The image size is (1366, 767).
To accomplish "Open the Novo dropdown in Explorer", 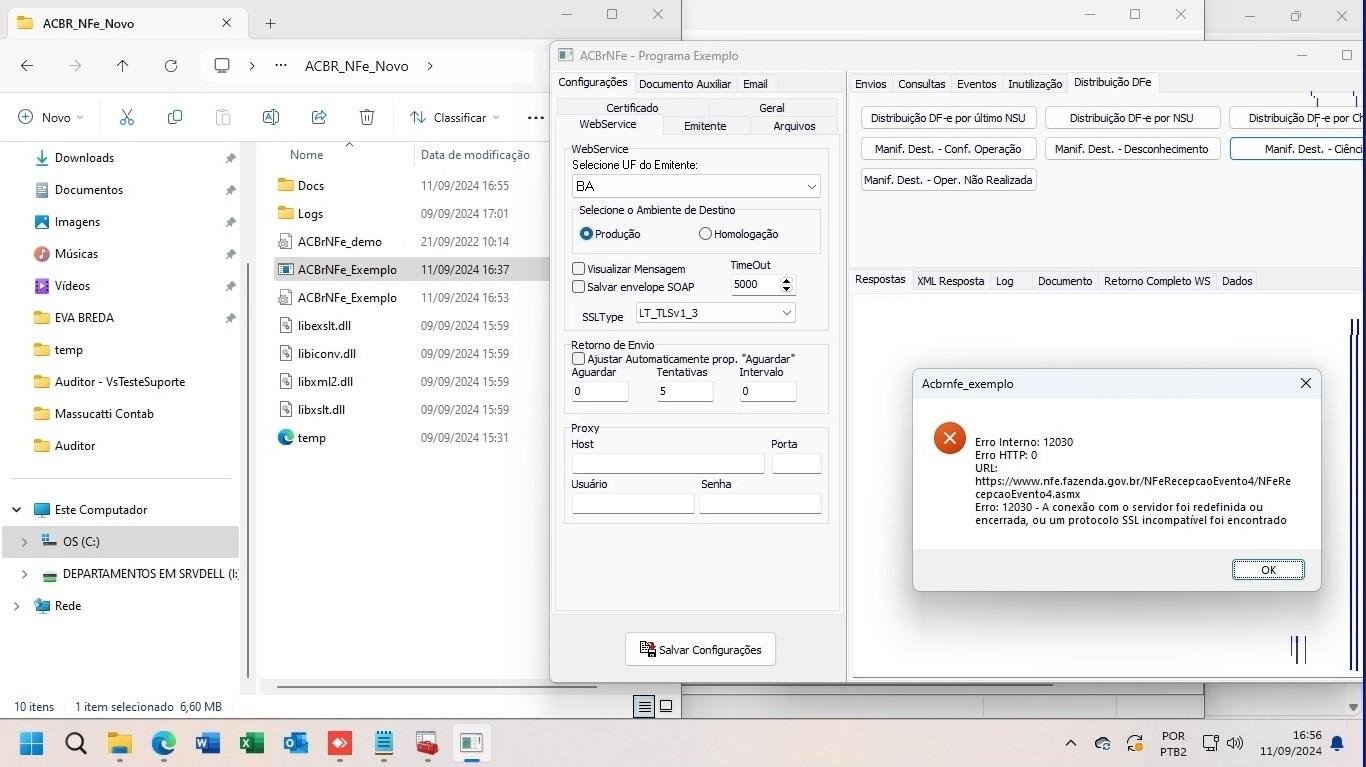I will point(51,117).
